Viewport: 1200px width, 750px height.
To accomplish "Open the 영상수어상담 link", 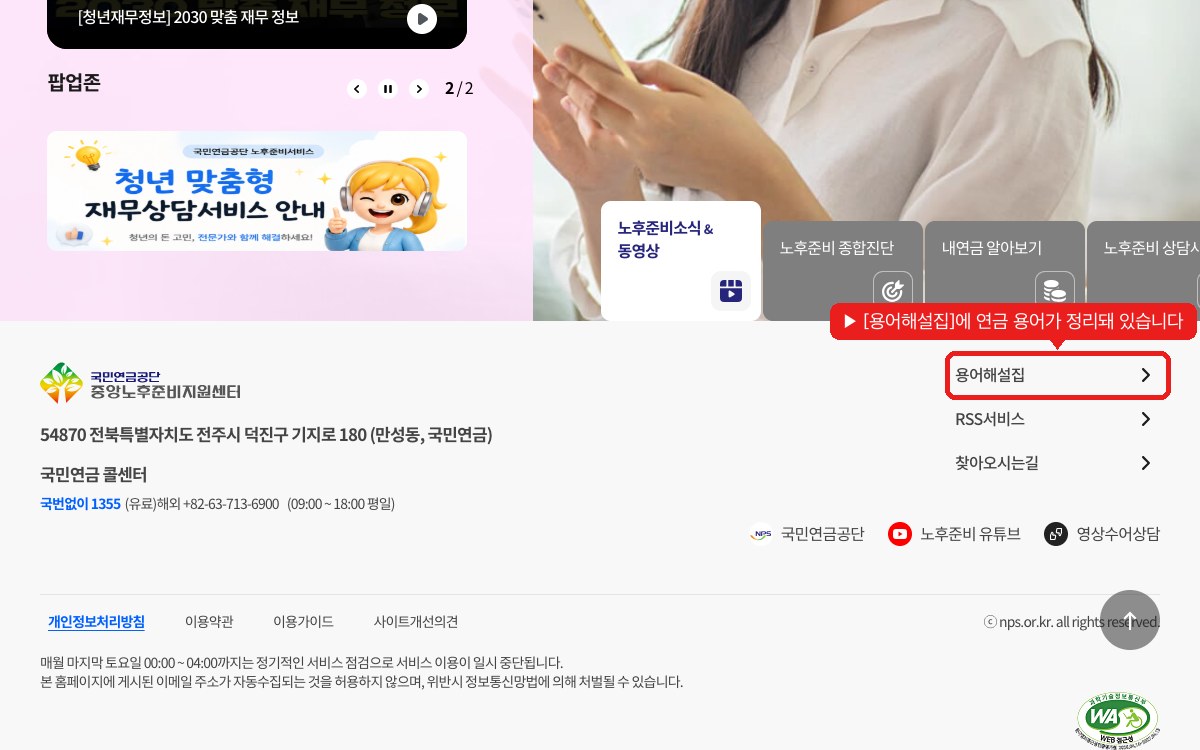I will tap(1102, 534).
